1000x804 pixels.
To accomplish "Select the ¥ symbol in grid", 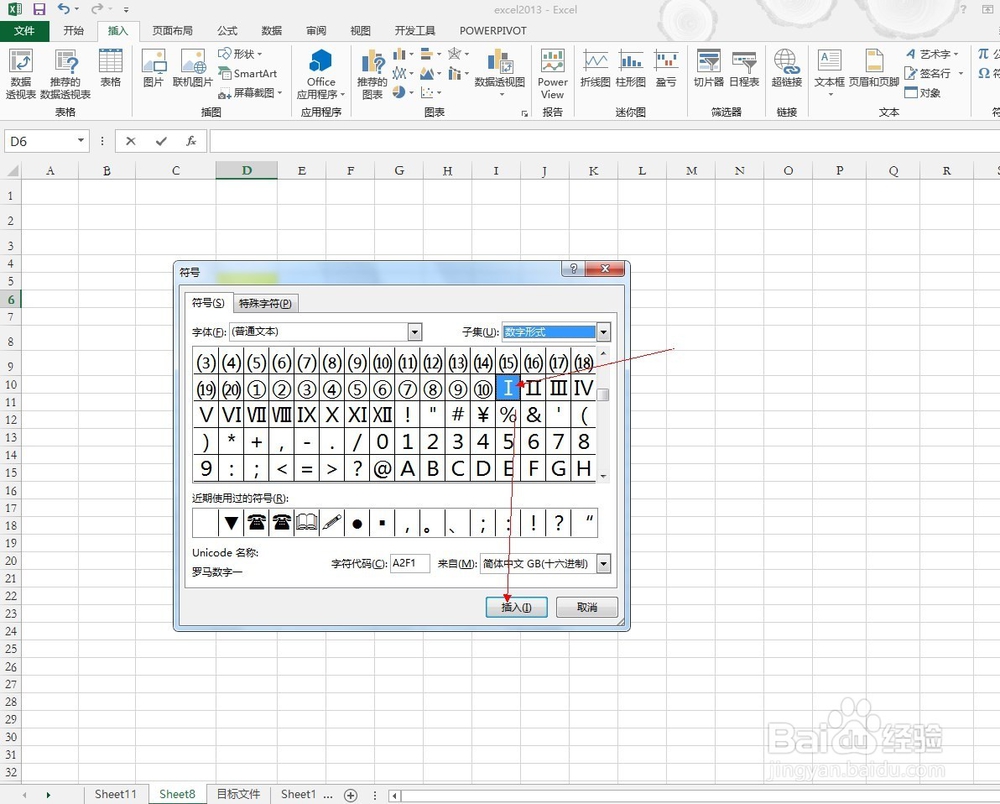I will coord(483,414).
